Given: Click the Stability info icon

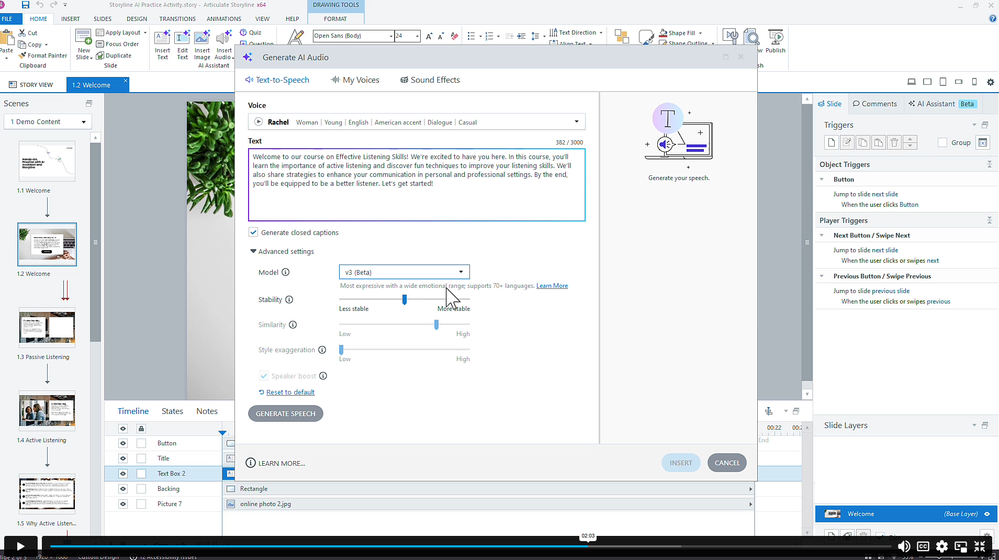Looking at the screenshot, I should 289,299.
